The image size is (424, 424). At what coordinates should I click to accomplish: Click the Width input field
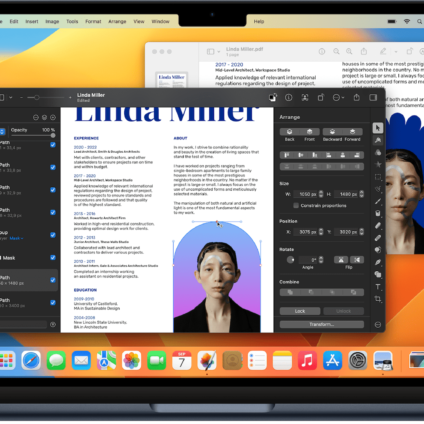pyautogui.click(x=306, y=194)
